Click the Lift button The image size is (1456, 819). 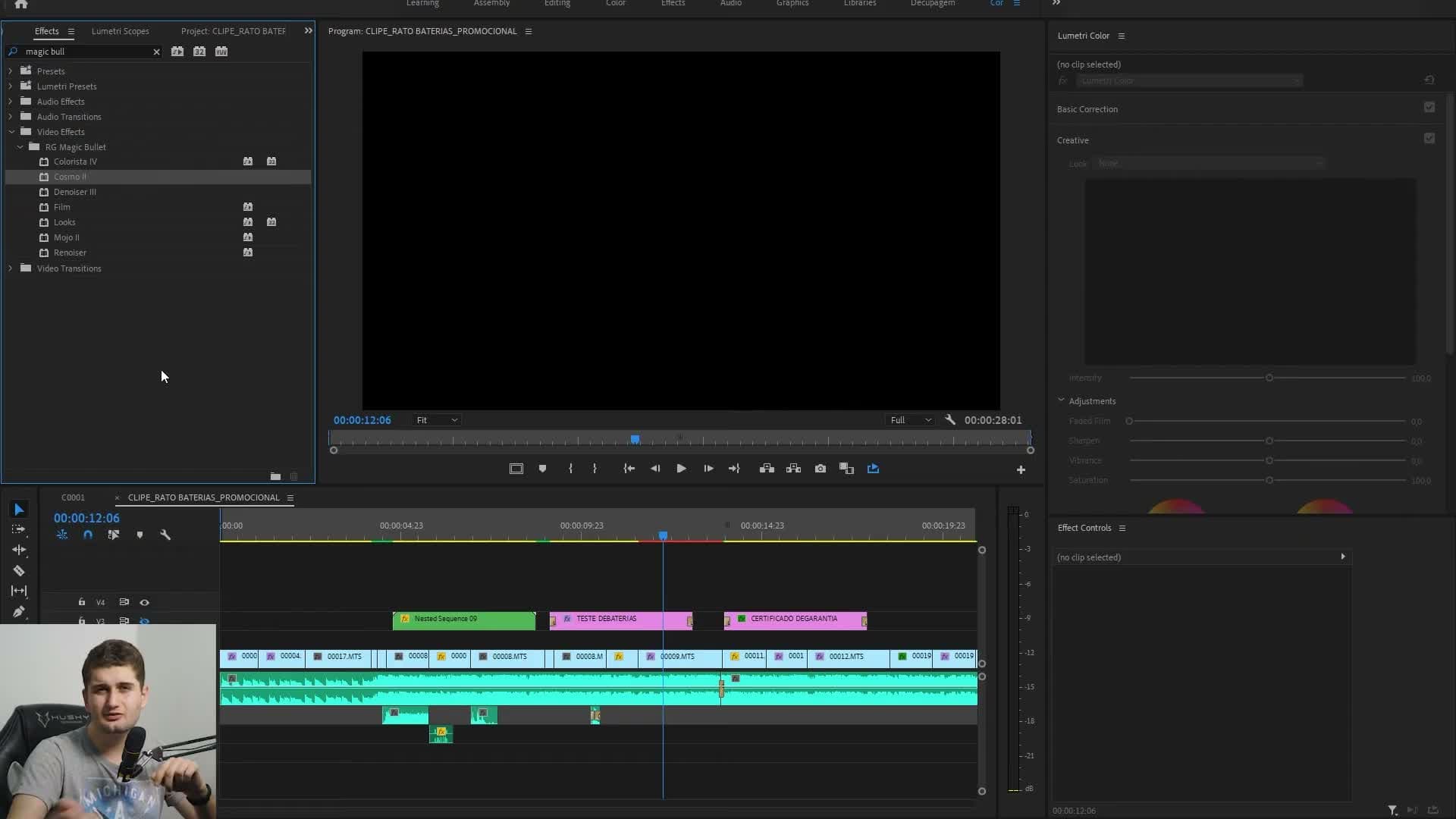tap(767, 469)
